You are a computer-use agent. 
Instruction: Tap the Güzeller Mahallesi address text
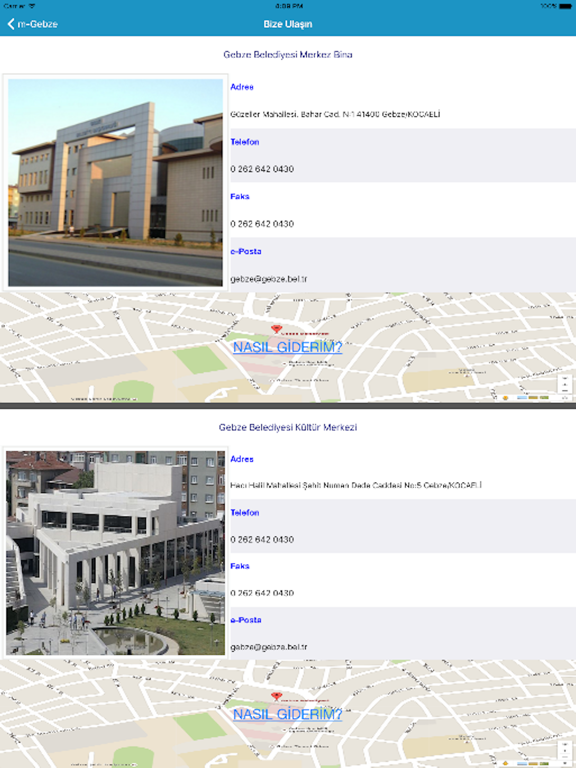(335, 114)
